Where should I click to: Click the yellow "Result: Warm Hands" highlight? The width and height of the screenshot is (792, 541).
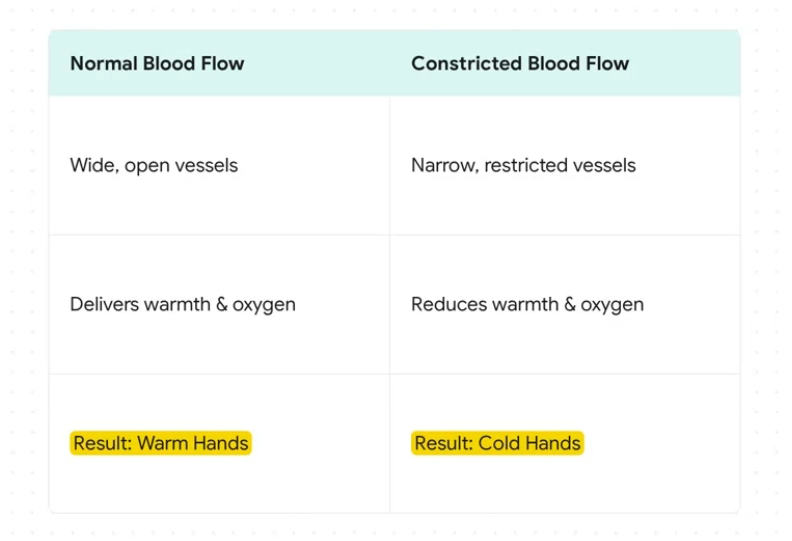[x=161, y=443]
